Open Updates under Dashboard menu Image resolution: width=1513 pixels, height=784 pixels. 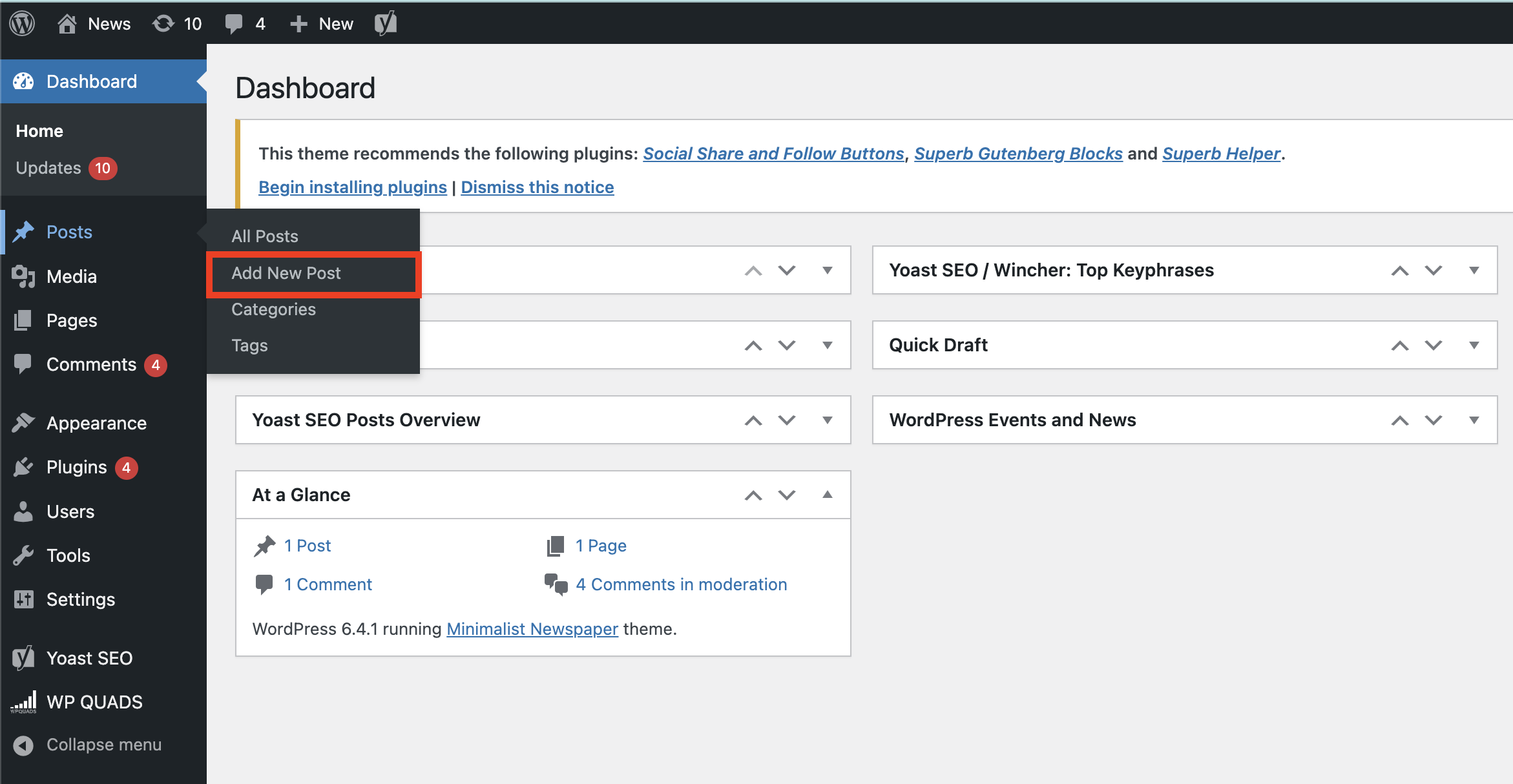[48, 168]
